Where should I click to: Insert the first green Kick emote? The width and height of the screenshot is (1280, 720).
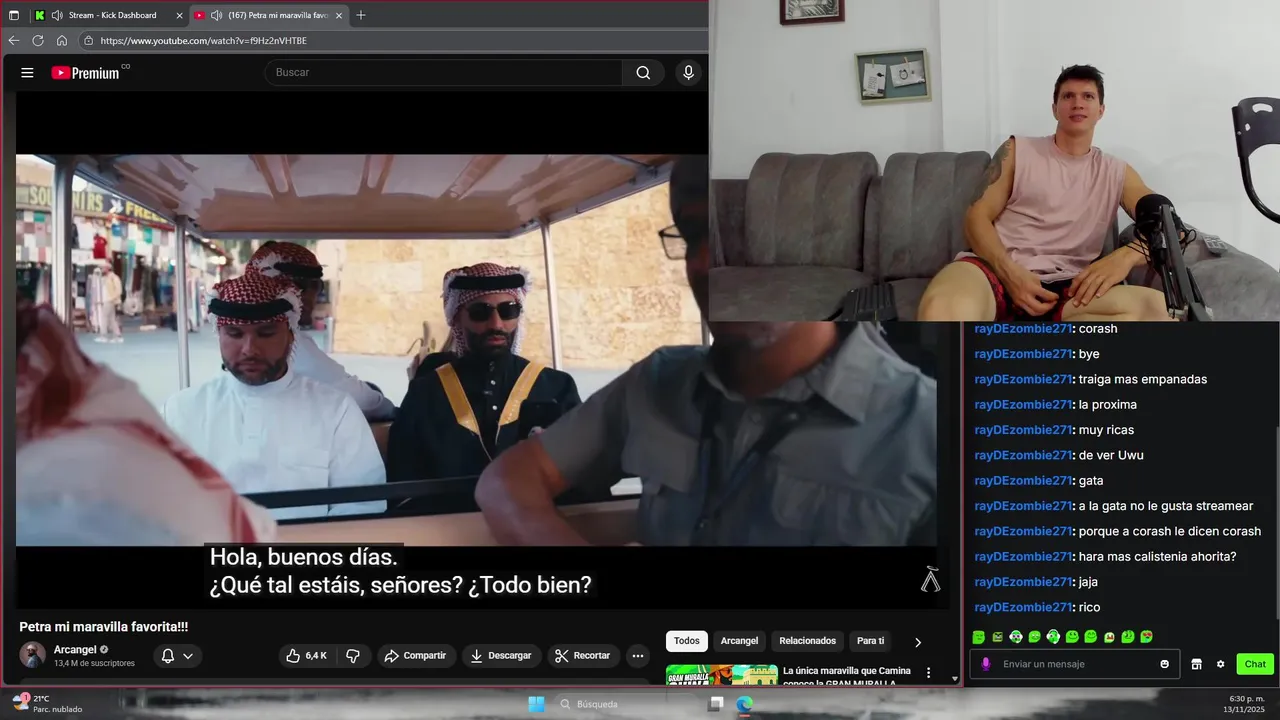(978, 637)
